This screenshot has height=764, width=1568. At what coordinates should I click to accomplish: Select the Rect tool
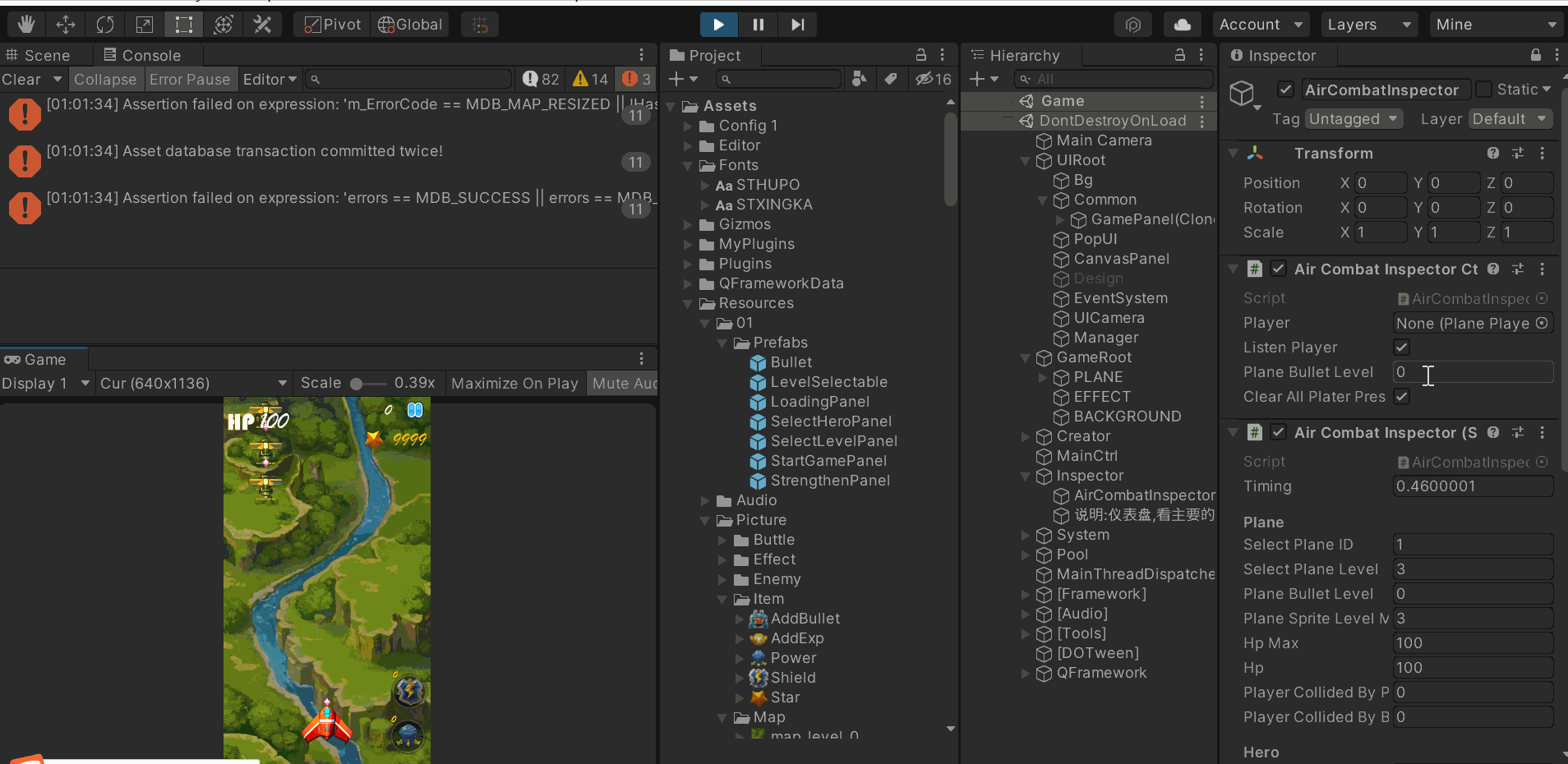[x=183, y=25]
